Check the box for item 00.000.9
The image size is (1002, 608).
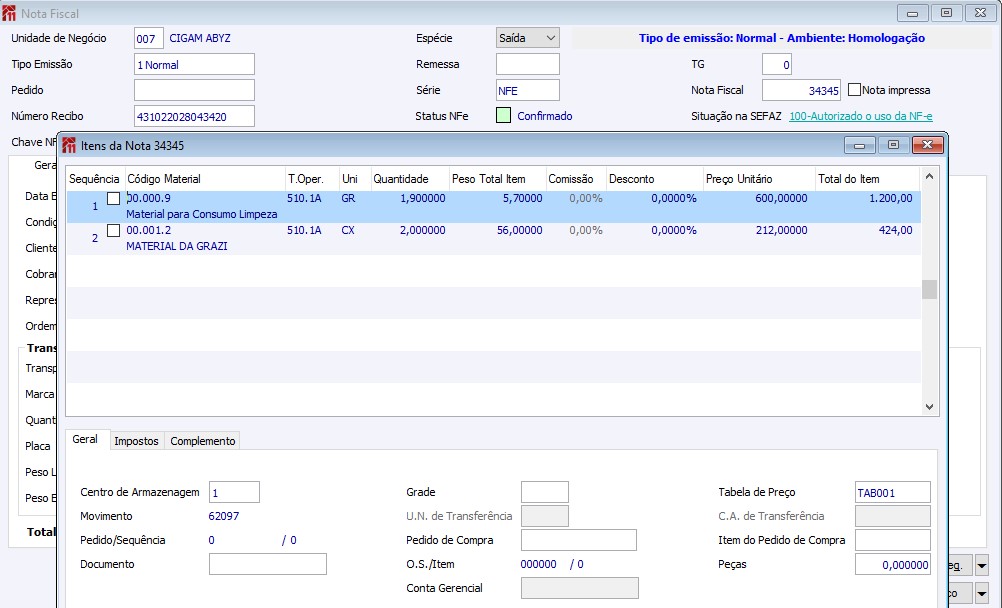[114, 198]
